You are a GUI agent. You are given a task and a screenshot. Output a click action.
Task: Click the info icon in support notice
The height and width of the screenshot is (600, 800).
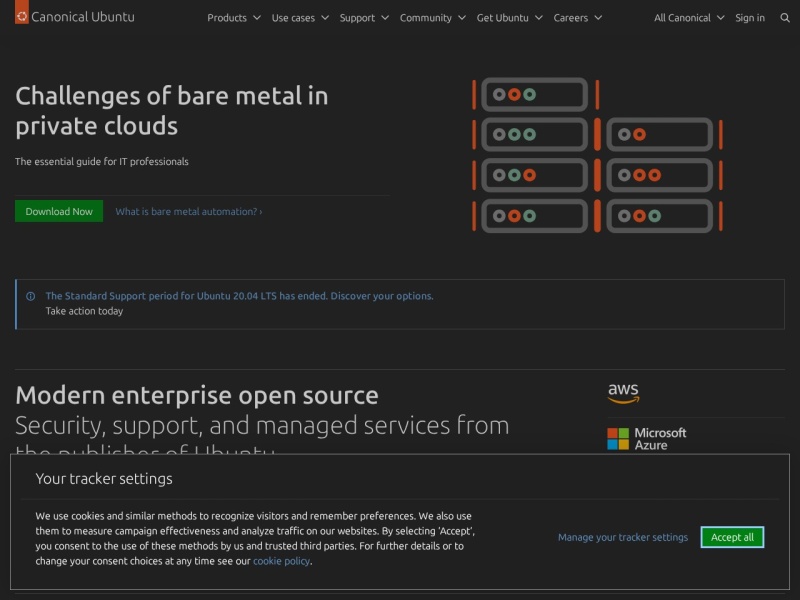point(31,296)
